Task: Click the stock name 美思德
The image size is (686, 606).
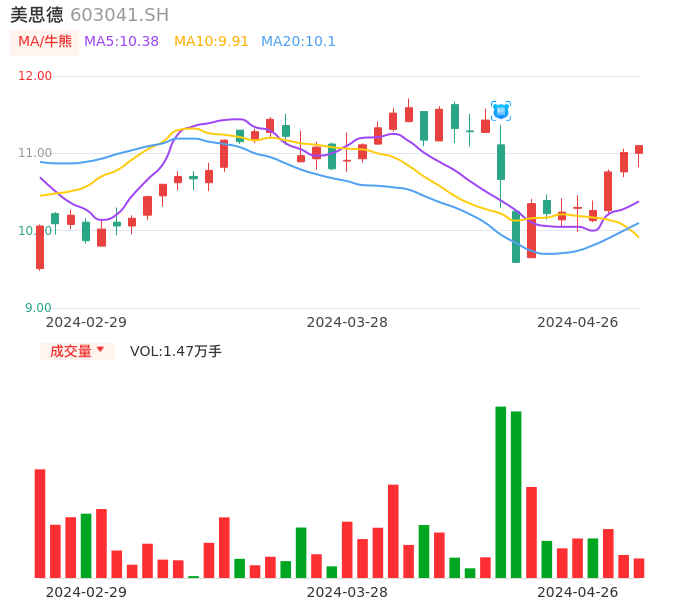Action: tap(37, 15)
